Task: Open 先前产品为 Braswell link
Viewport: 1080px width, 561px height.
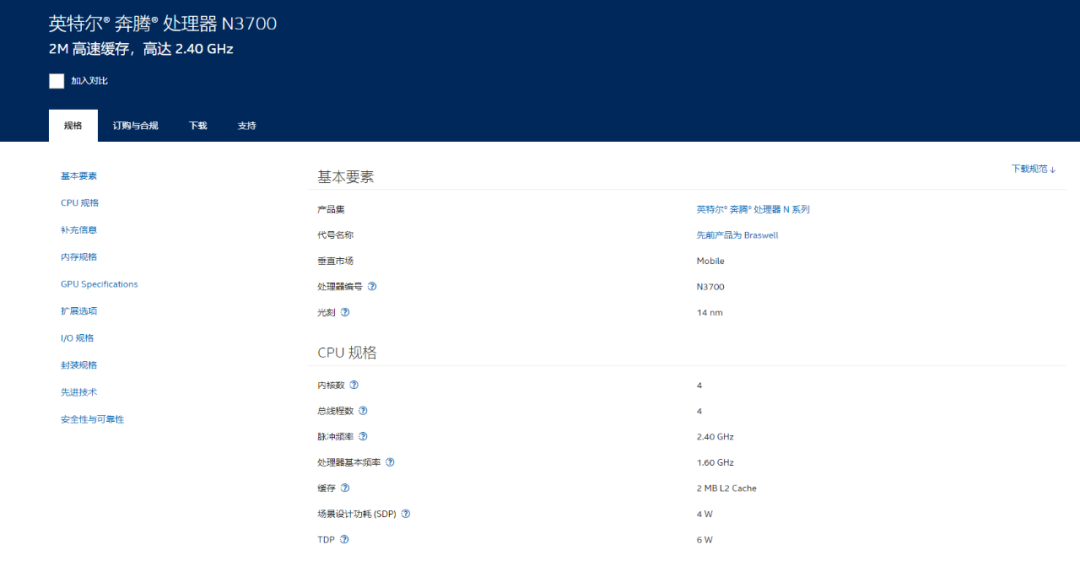Action: click(737, 235)
